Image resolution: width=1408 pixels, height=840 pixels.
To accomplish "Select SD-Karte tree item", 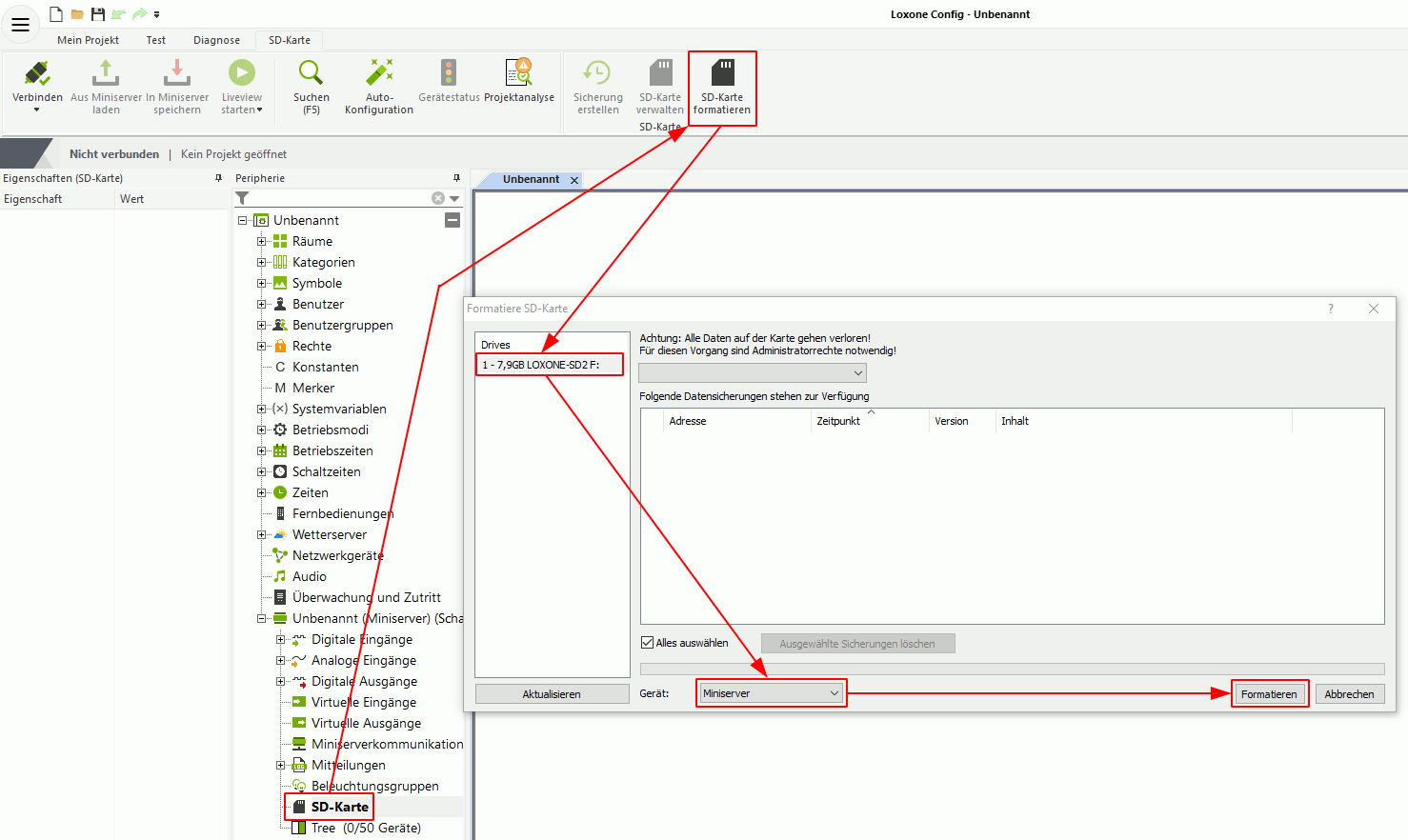I will [x=339, y=807].
